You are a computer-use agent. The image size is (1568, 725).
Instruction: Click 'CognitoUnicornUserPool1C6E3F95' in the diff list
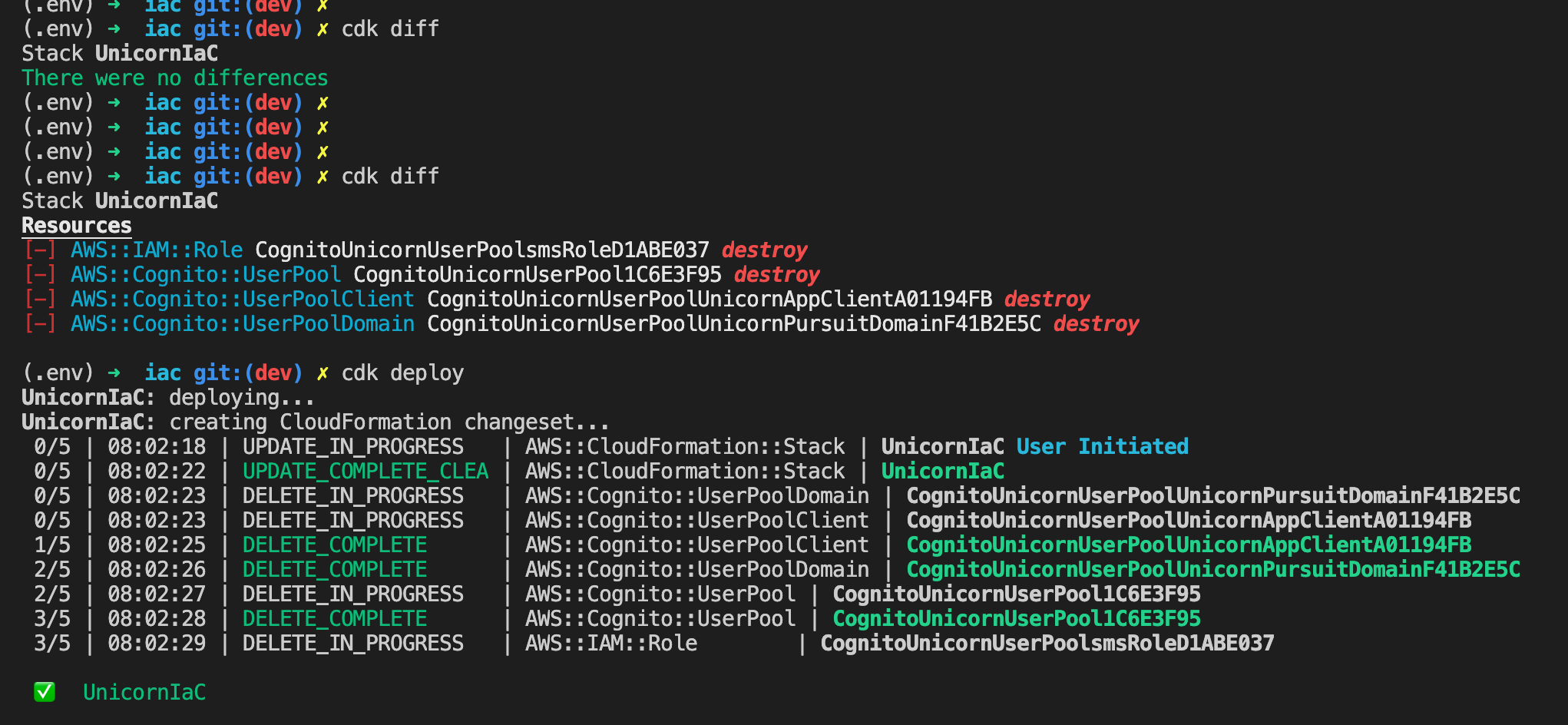[538, 275]
